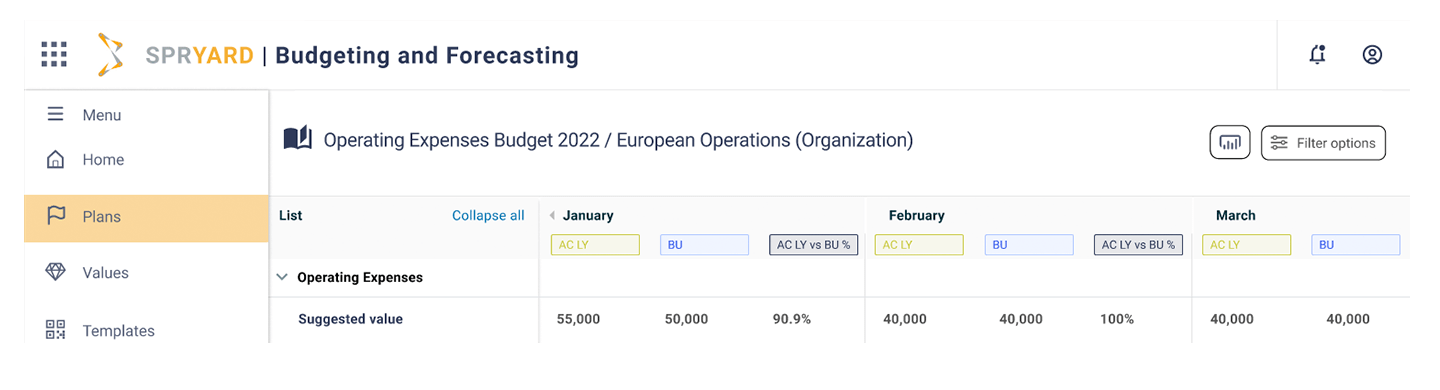Click January BU suggested value 50,000
Viewport: 1440px width, 390px height.
click(686, 319)
